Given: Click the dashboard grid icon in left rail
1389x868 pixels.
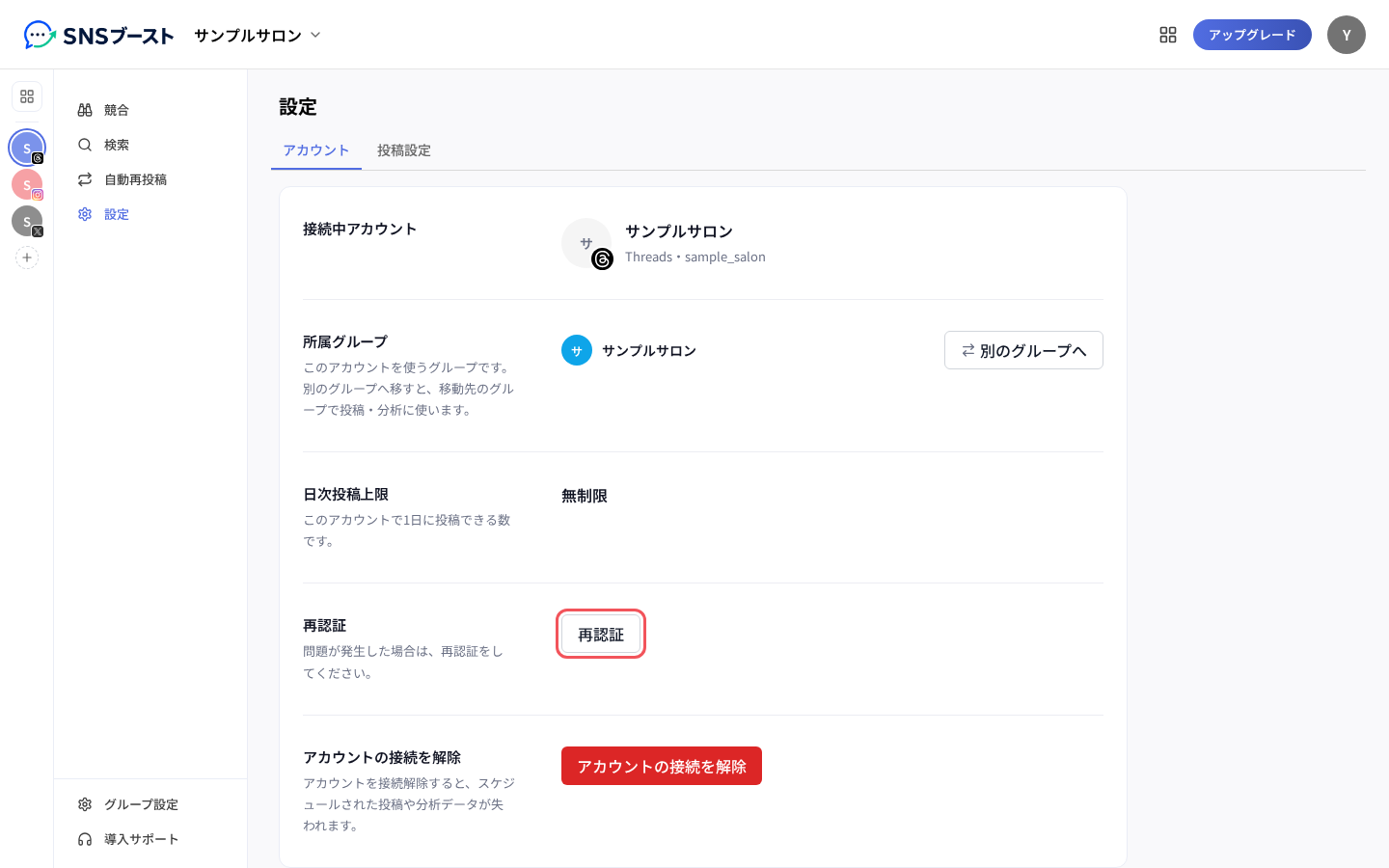Looking at the screenshot, I should tap(27, 96).
